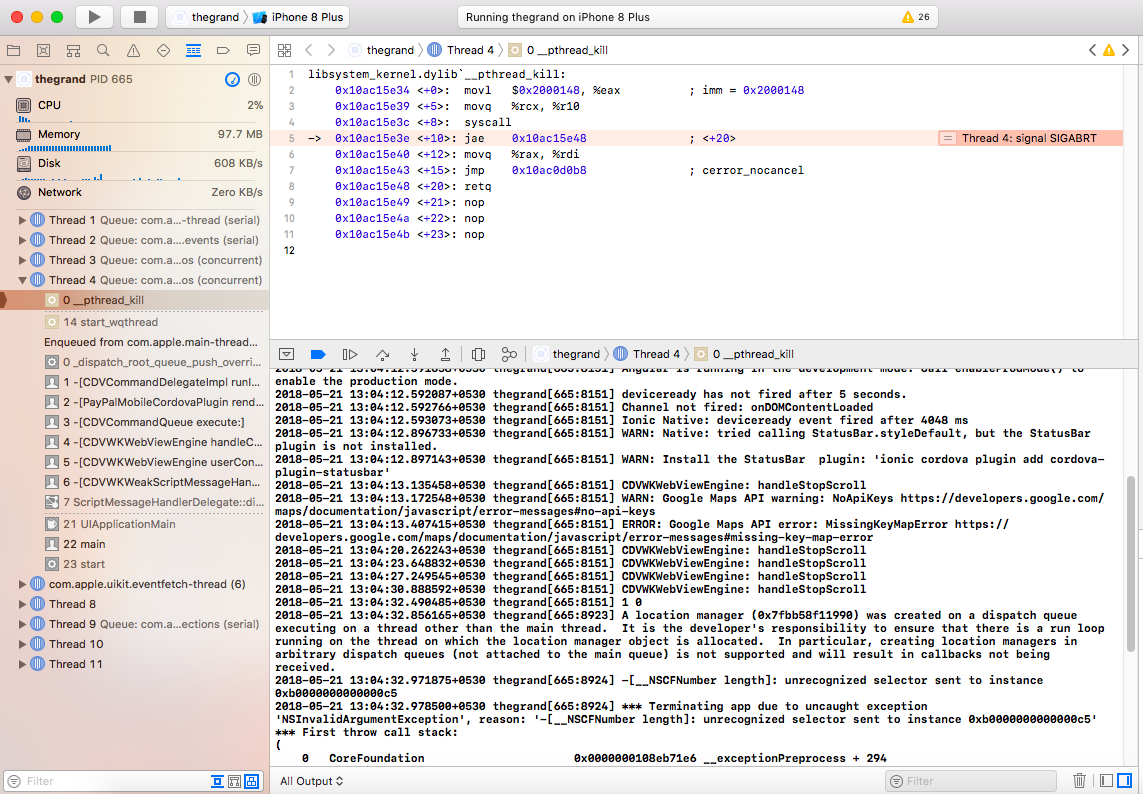Expand Thread 9 disclosure triangle
This screenshot has width=1143, height=794.
[22, 624]
